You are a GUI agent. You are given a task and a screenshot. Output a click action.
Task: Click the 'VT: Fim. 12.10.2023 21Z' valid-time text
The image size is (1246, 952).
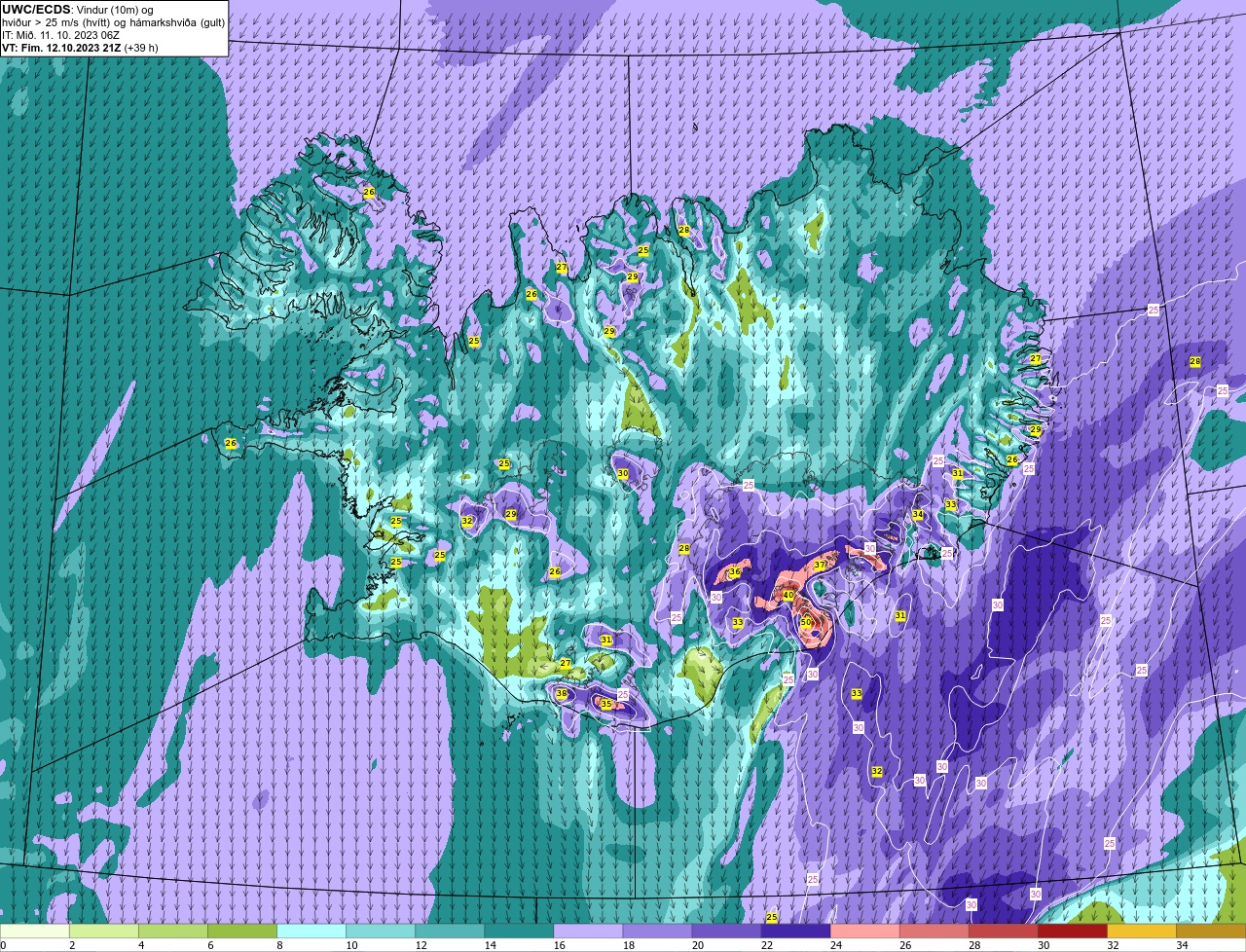(61, 48)
